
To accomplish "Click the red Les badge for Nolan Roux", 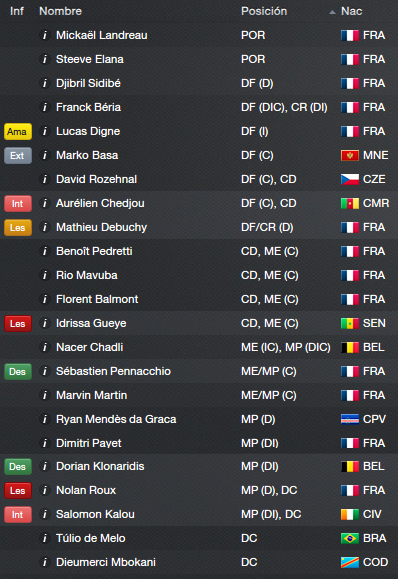I will click(18, 490).
